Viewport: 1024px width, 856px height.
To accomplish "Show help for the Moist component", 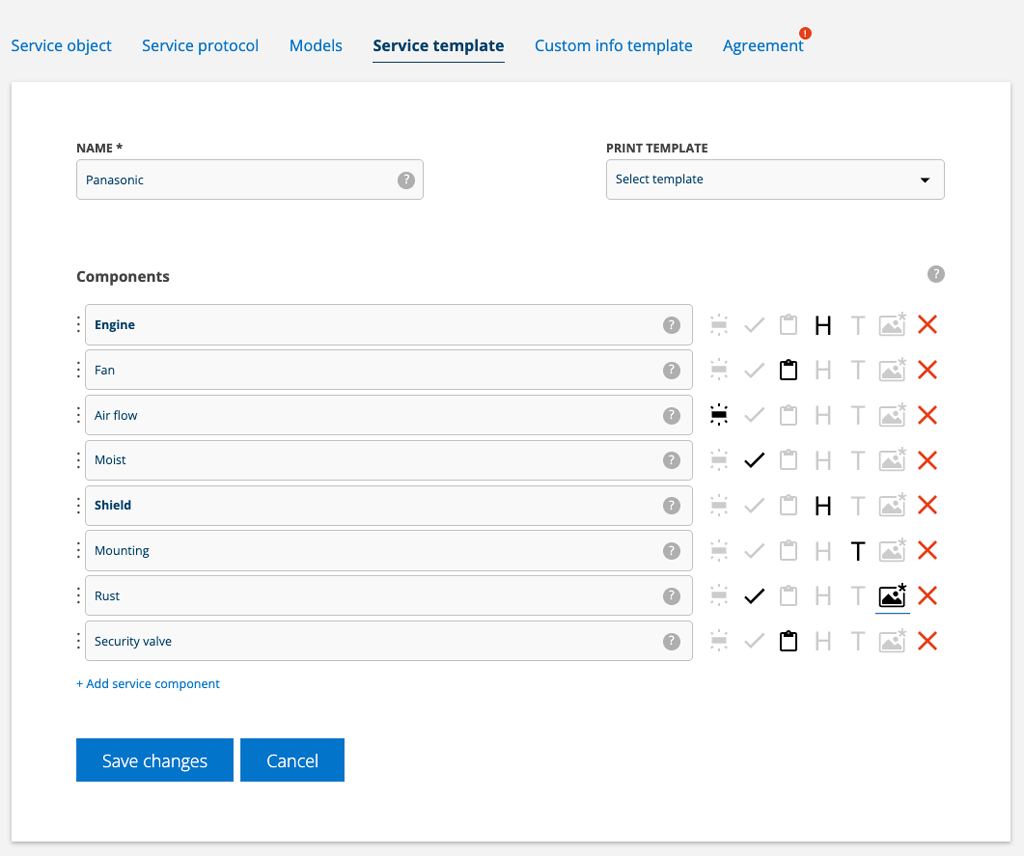I will pos(671,461).
